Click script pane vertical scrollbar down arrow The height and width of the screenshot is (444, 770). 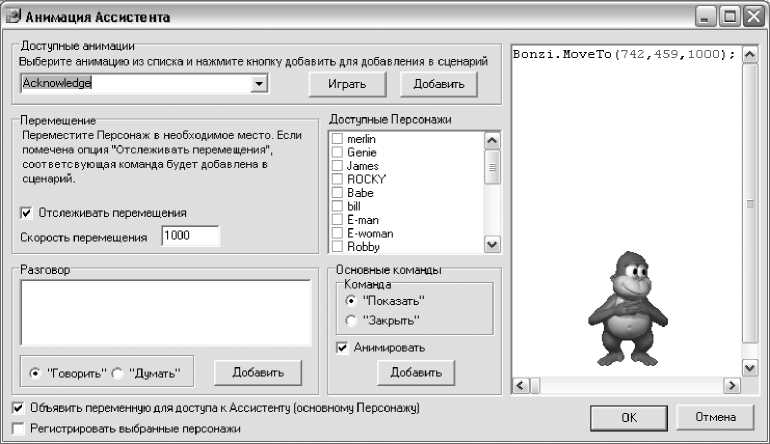click(x=749, y=368)
